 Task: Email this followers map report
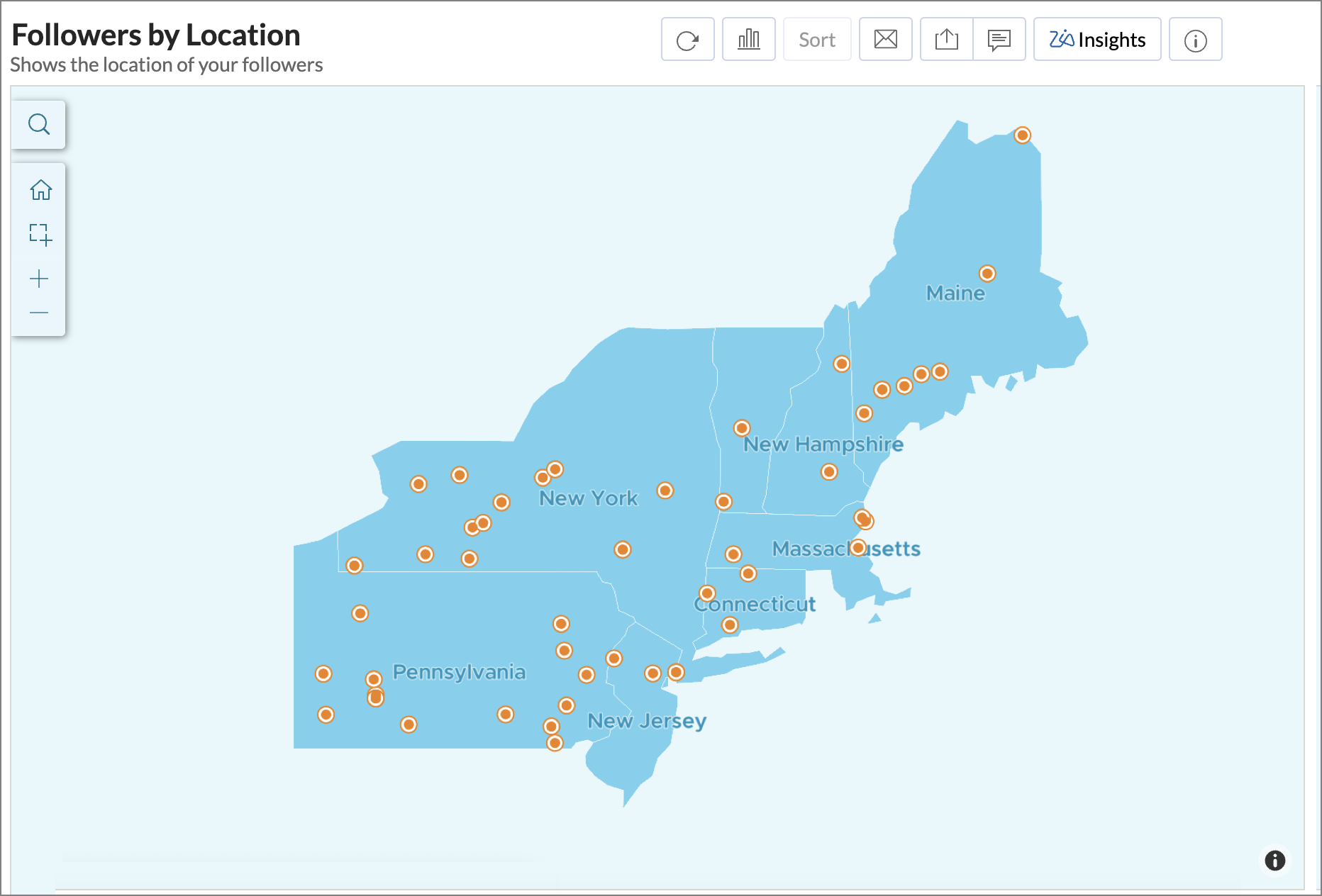click(885, 39)
